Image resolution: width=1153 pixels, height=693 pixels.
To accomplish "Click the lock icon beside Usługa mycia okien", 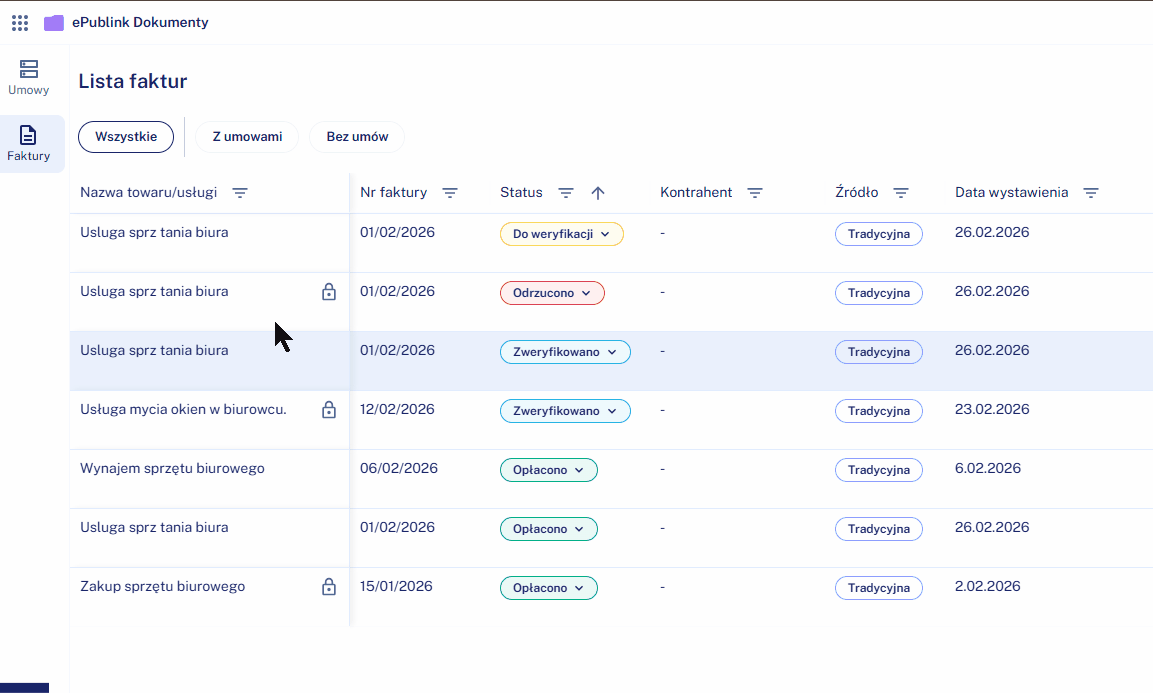I will 328,410.
